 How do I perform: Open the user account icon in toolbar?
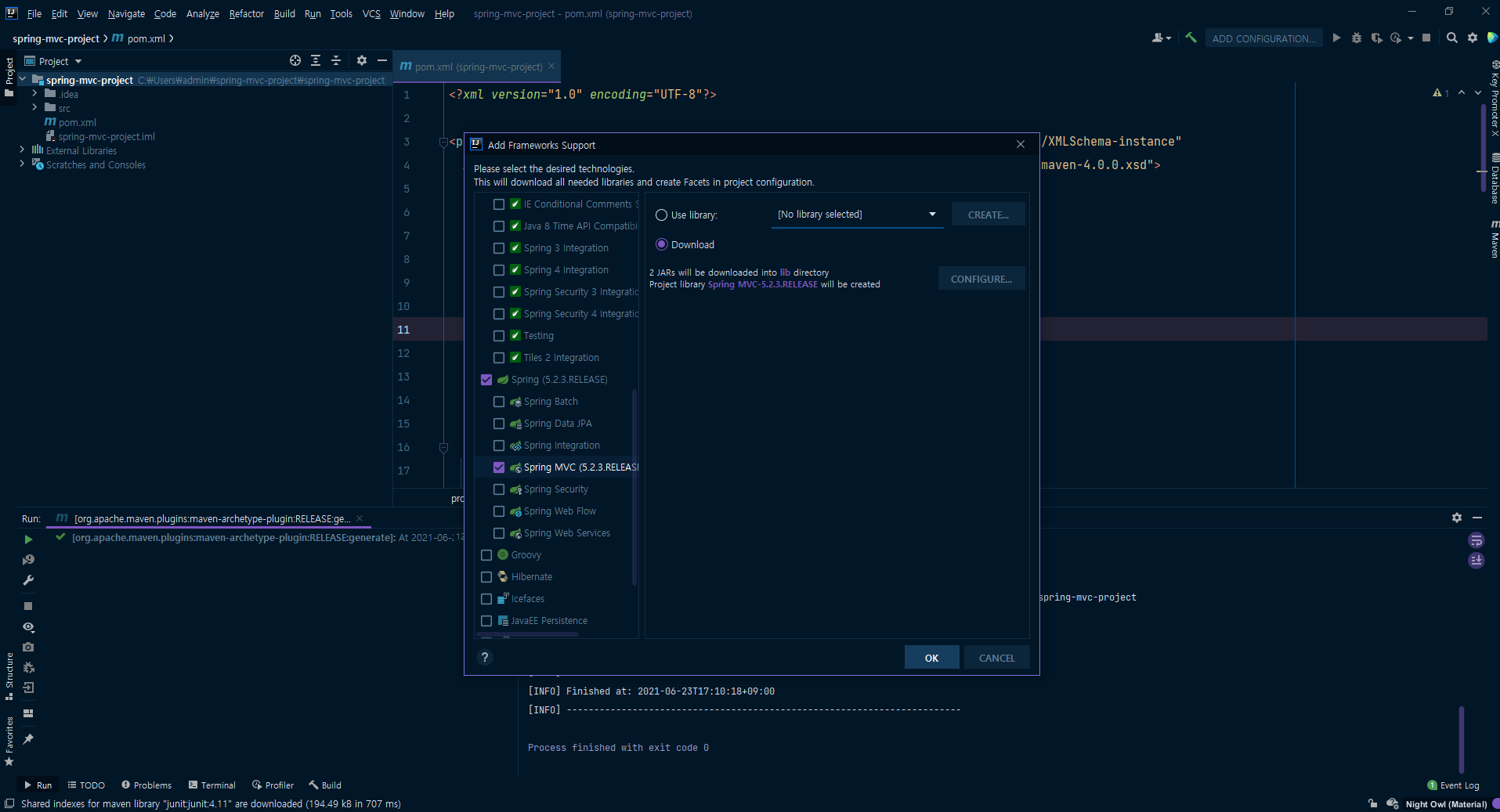1158,38
